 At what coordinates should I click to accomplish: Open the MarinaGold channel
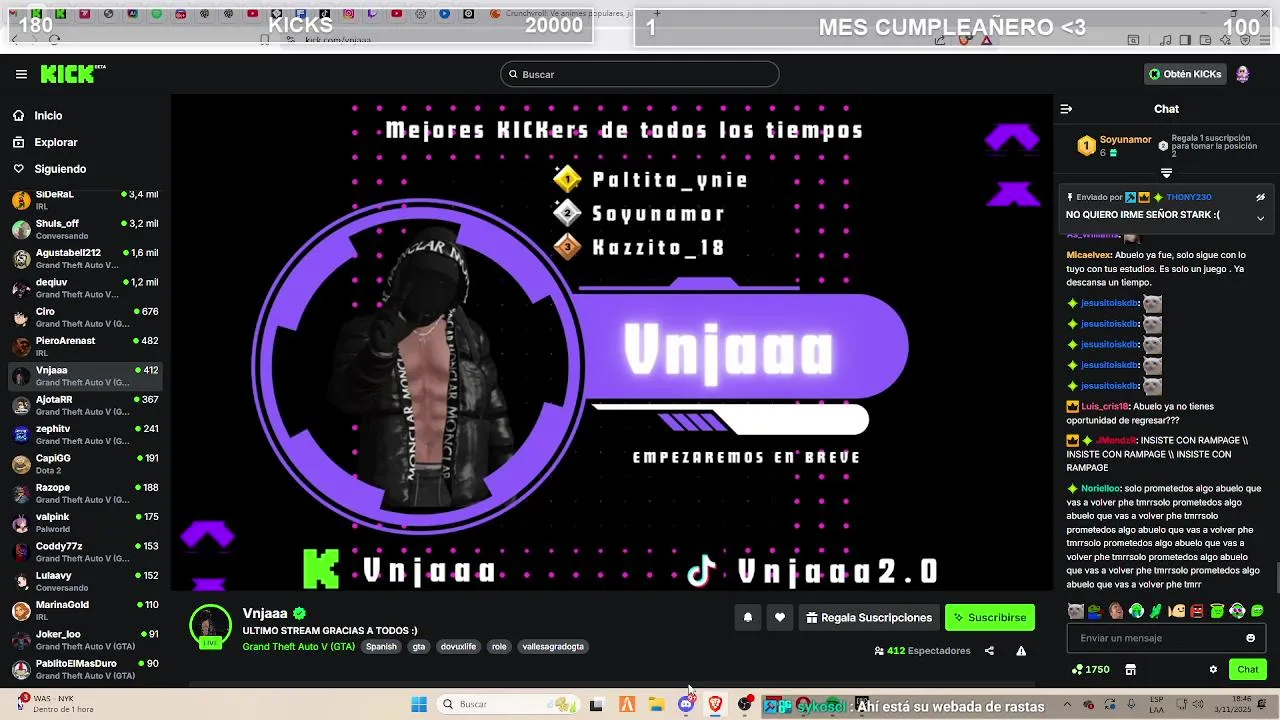[85, 610]
